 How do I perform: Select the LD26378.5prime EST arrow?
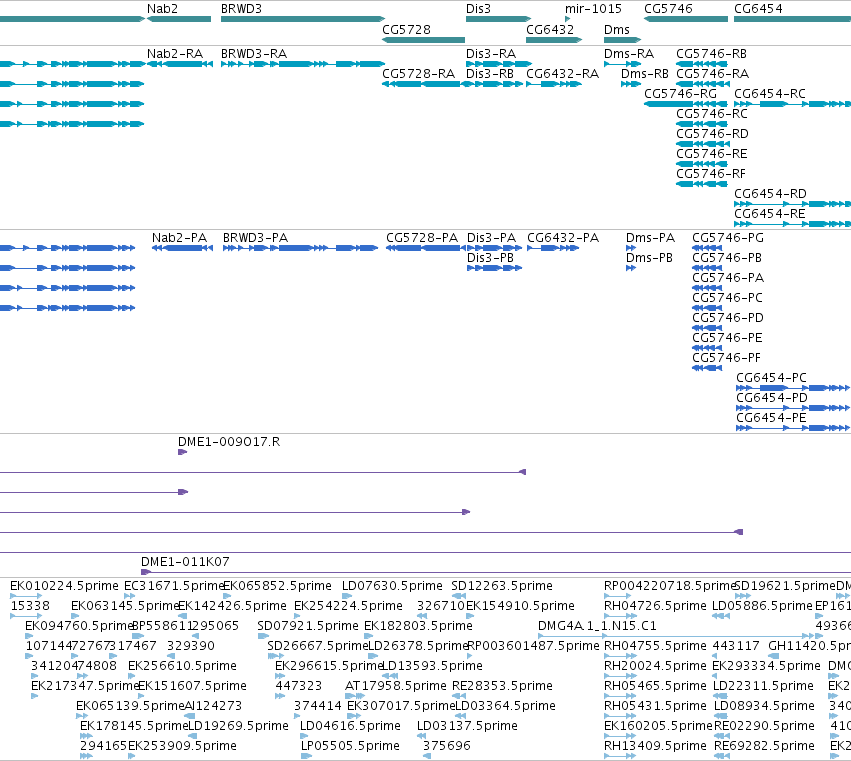point(373,656)
